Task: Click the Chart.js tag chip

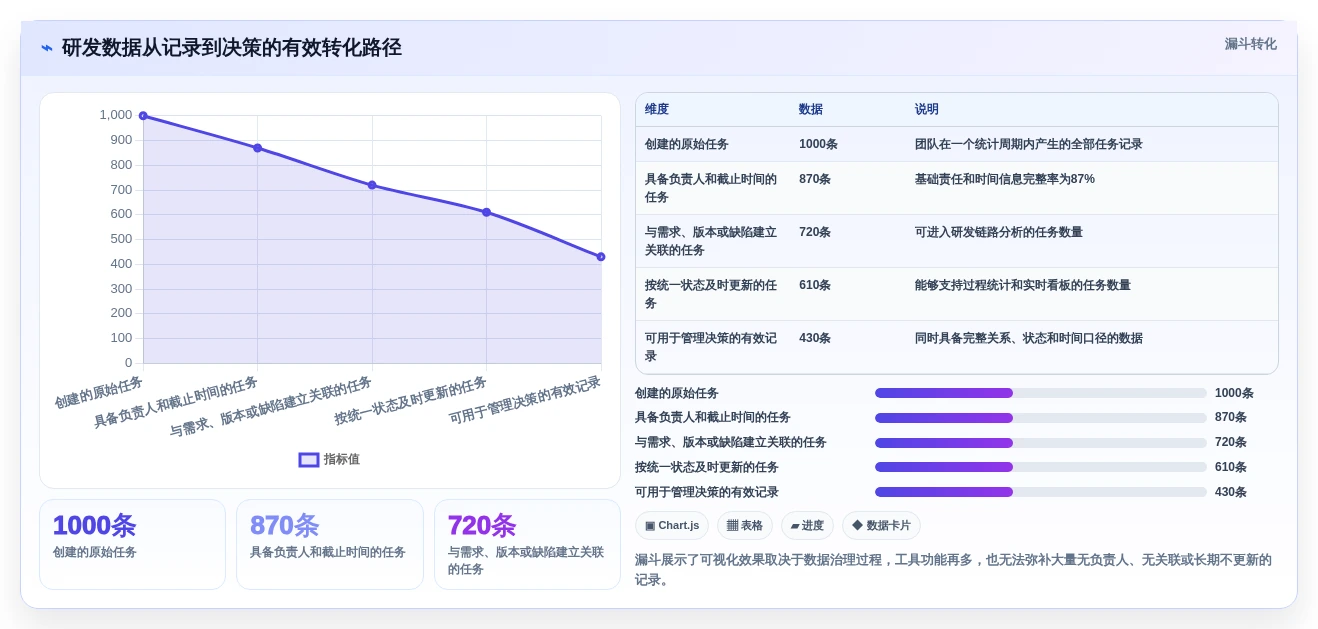Action: (671, 526)
